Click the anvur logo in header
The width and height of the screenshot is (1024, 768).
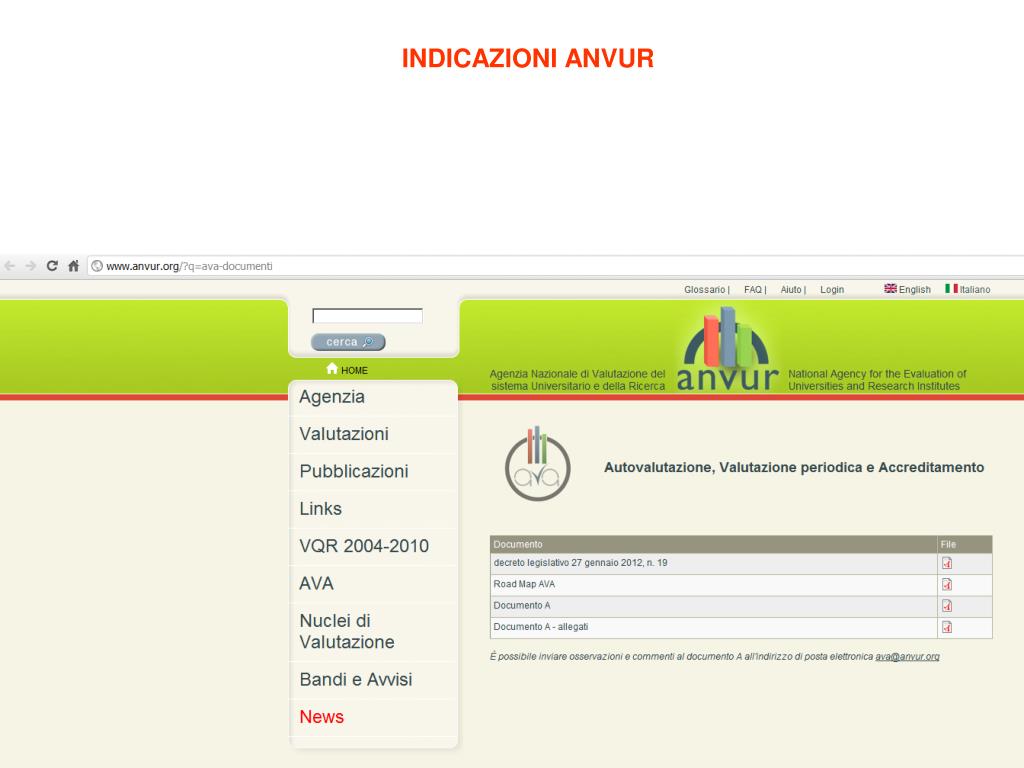[x=727, y=349]
